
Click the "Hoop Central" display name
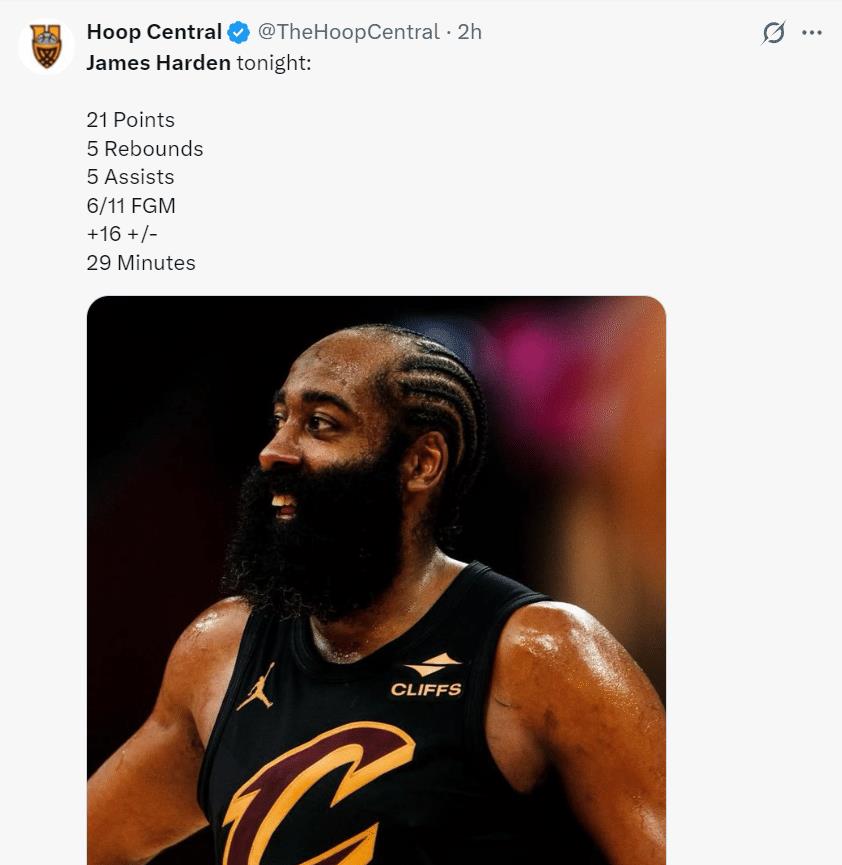click(x=154, y=32)
